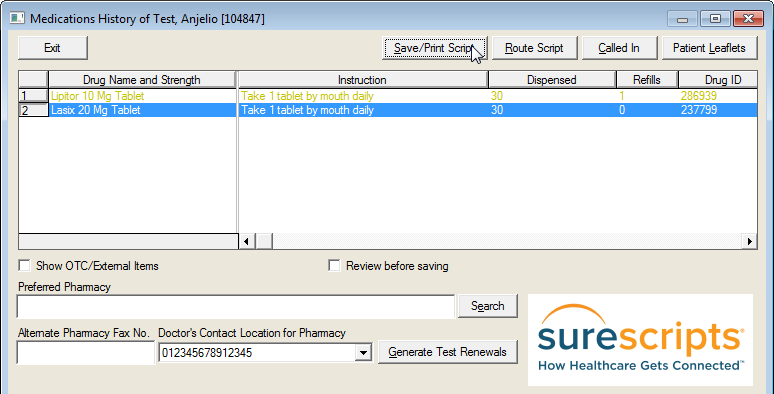The height and width of the screenshot is (394, 774).
Task: Select row number 2 header cell
Action: (x=33, y=110)
